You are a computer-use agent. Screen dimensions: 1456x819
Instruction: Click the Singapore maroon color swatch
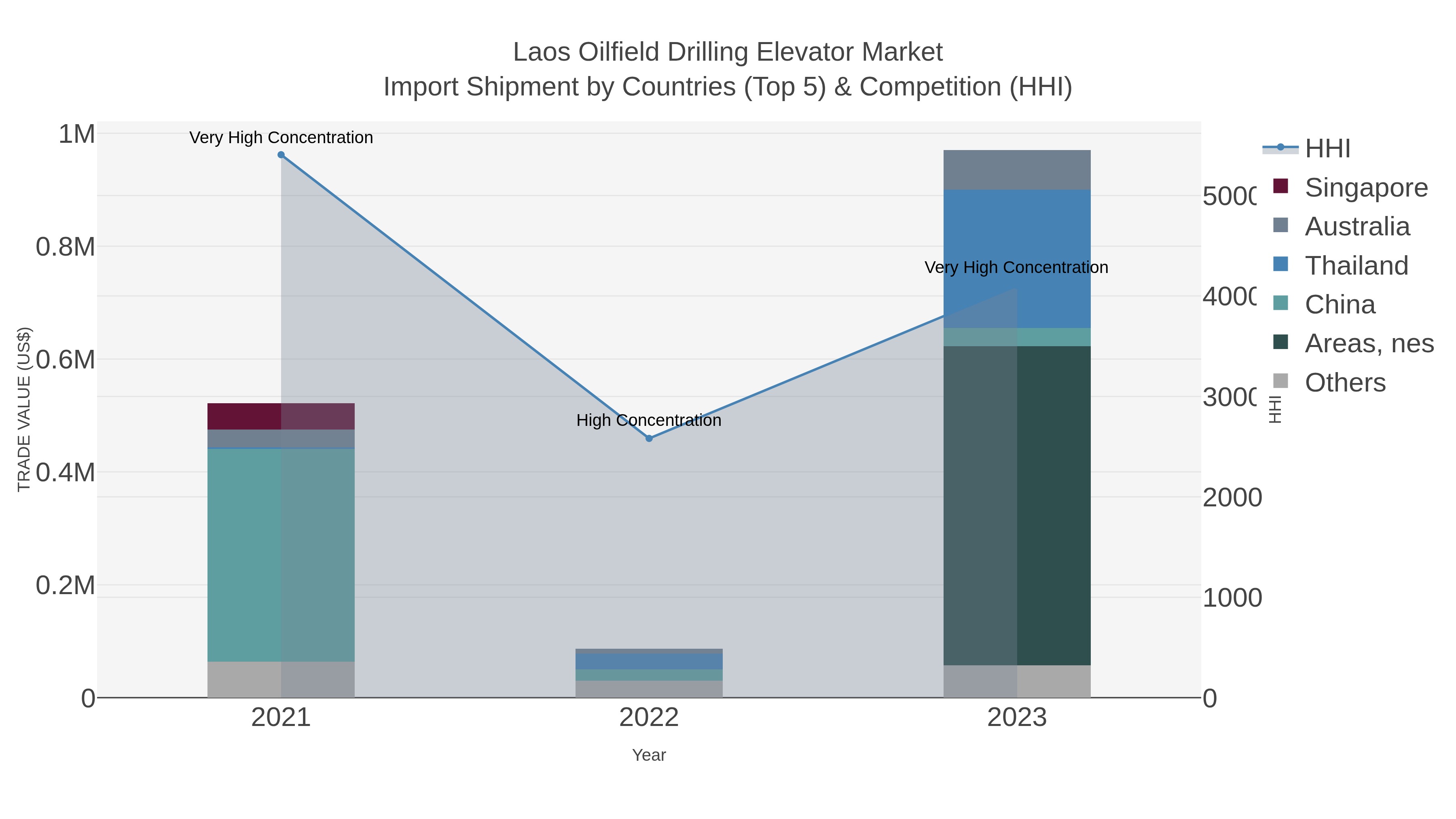coord(1280,186)
